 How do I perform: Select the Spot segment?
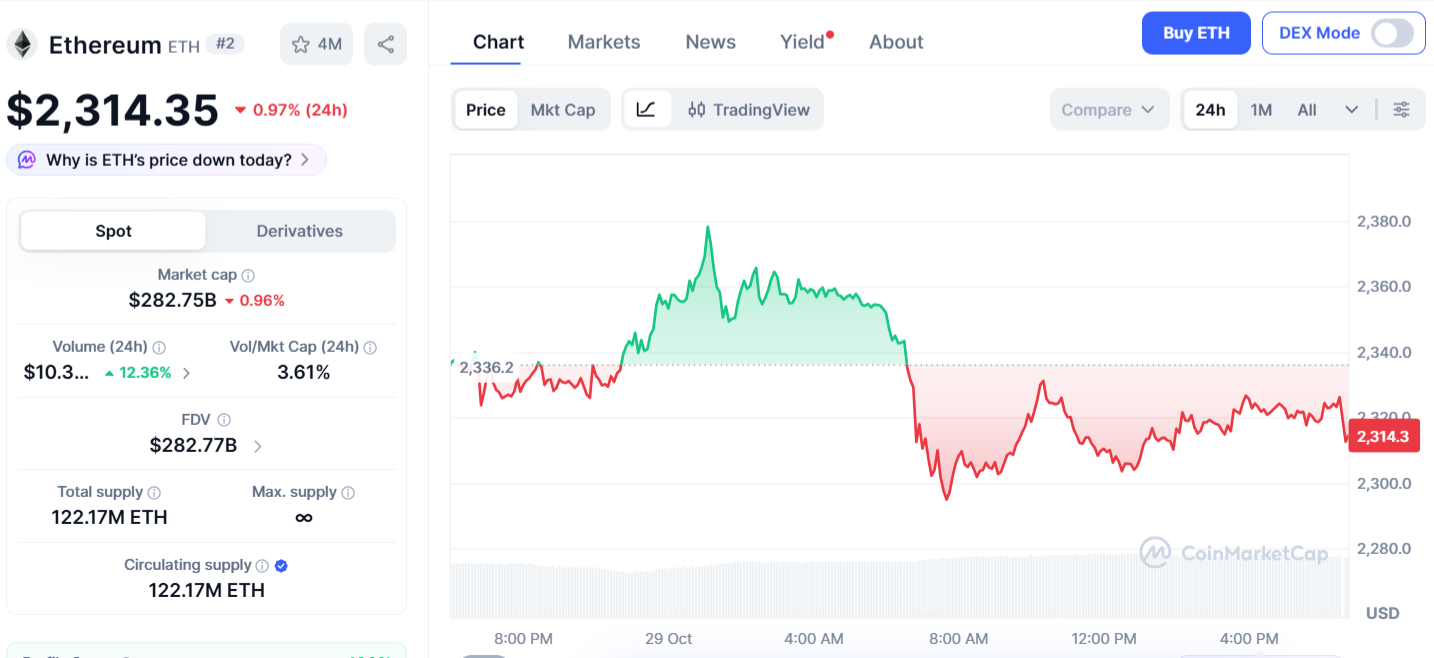coord(113,231)
